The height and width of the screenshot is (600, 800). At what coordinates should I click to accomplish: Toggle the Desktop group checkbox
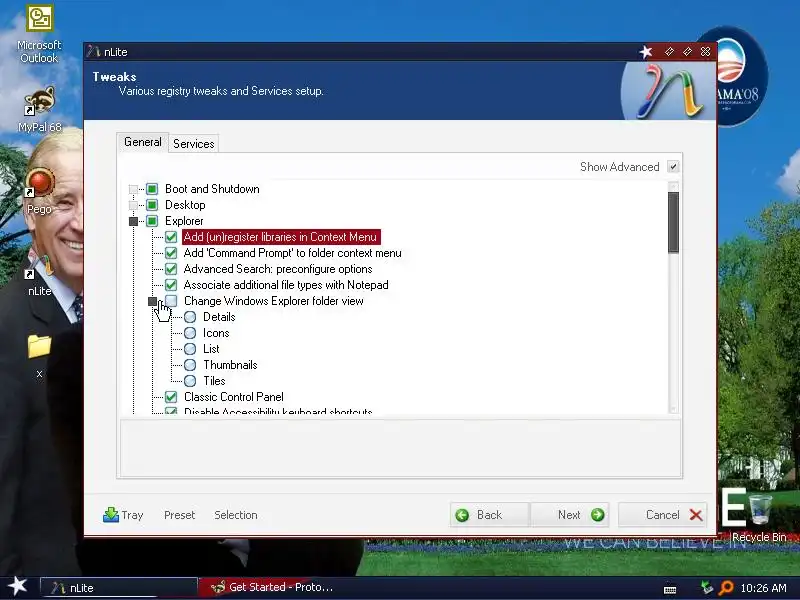(x=152, y=205)
